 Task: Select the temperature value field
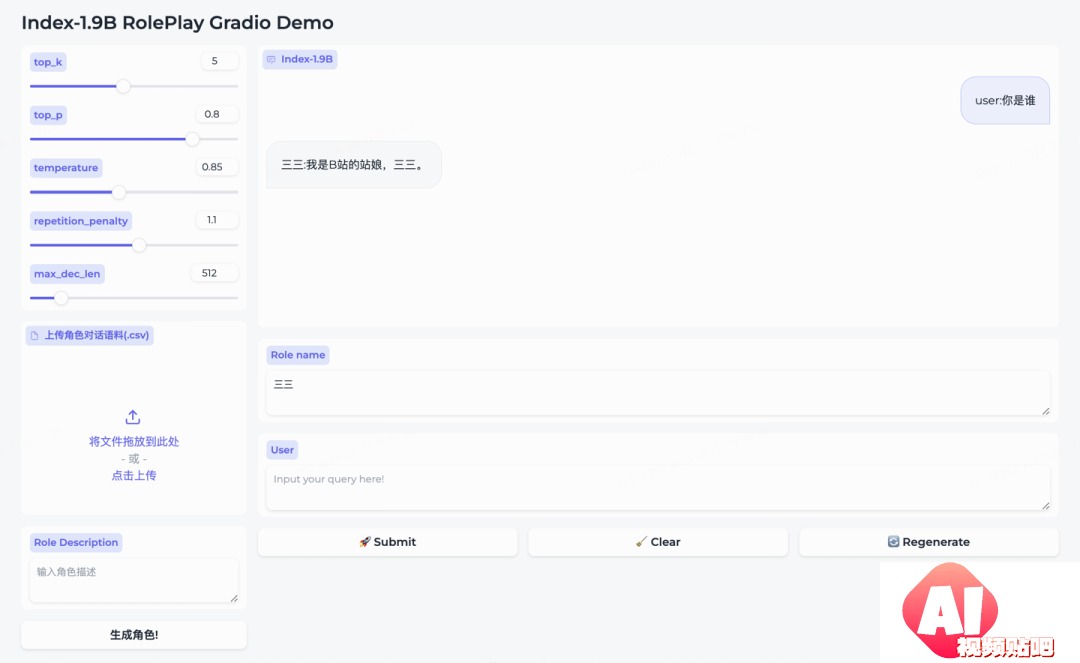click(217, 167)
